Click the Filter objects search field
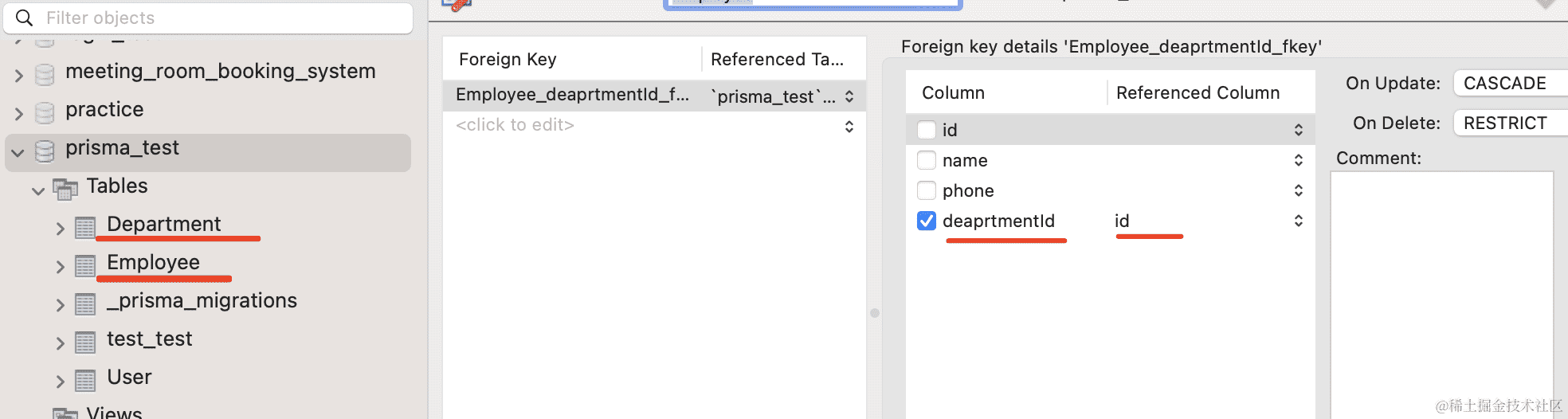 coord(215,18)
